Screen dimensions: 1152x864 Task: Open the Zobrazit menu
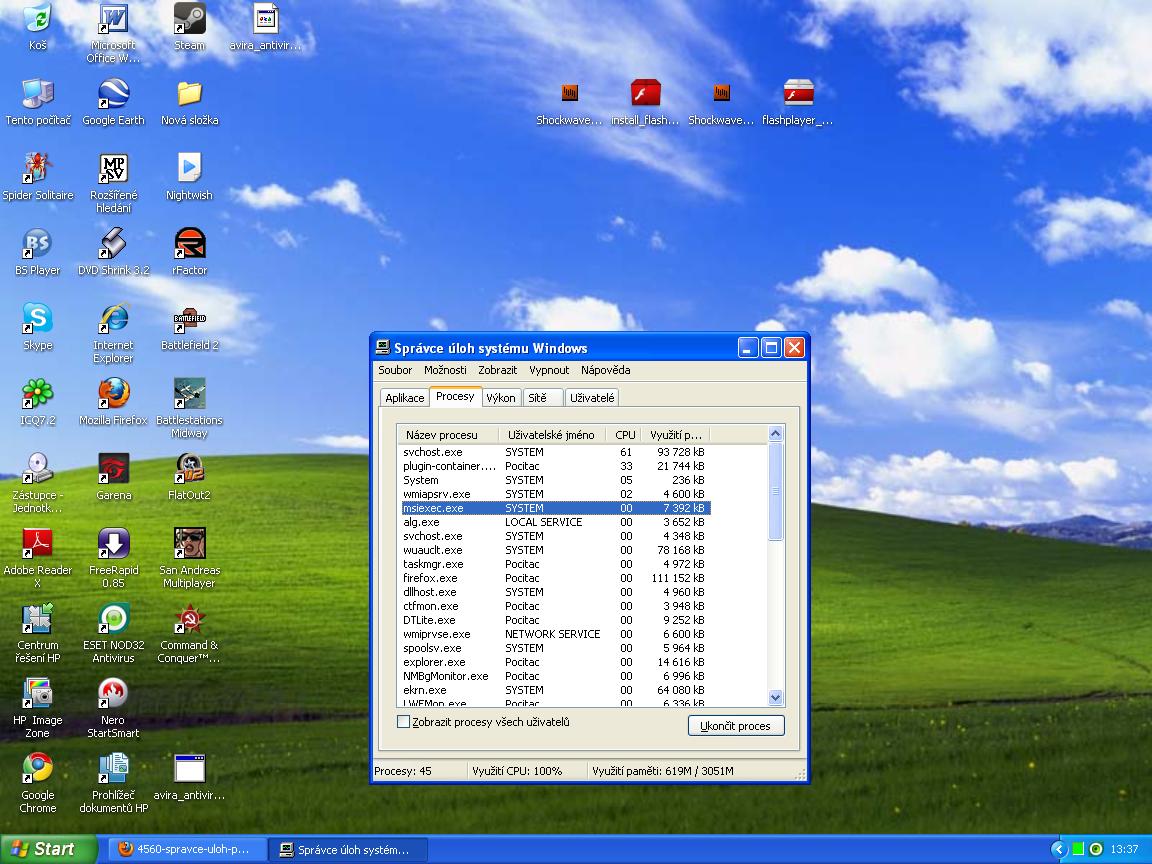497,370
